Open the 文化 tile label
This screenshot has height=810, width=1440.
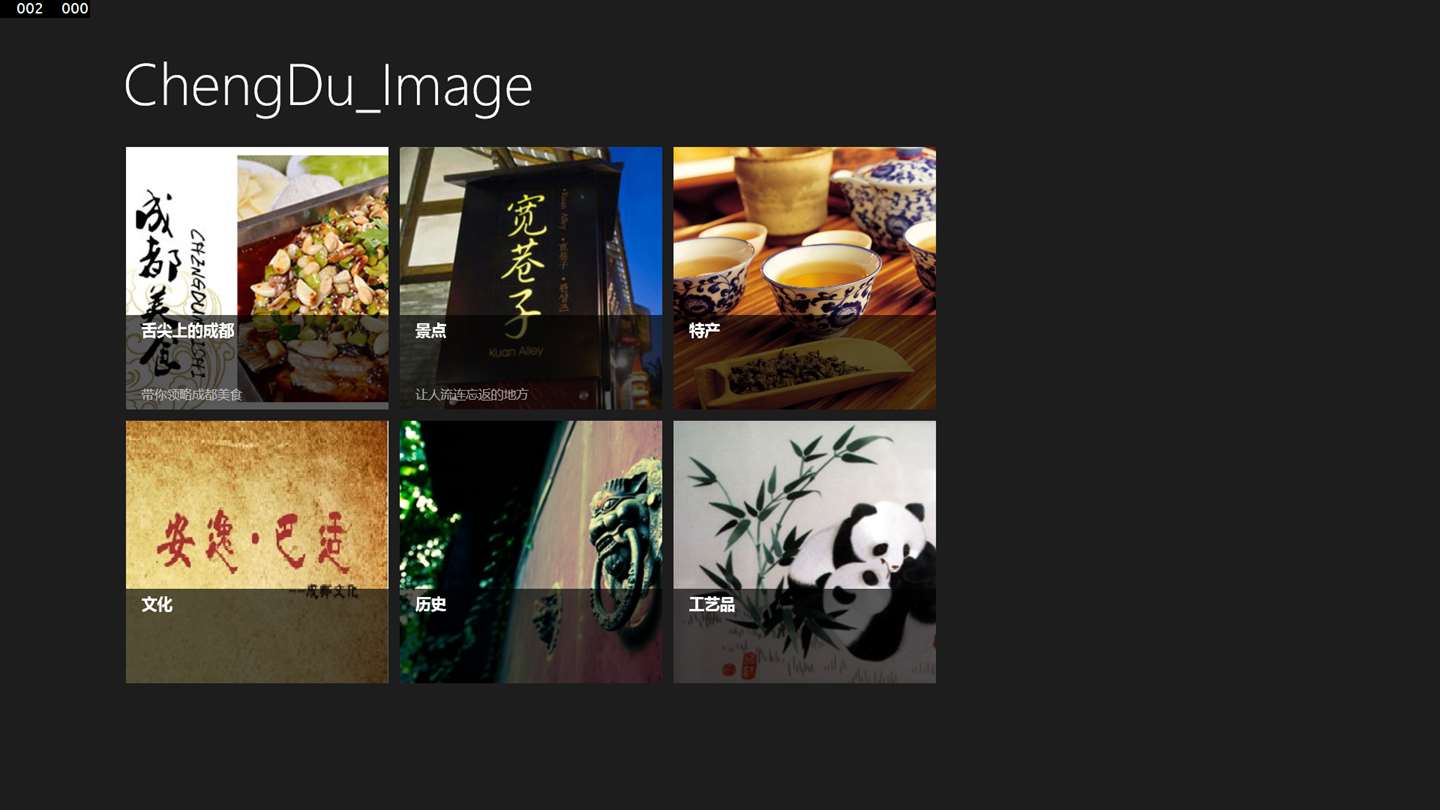click(x=157, y=605)
